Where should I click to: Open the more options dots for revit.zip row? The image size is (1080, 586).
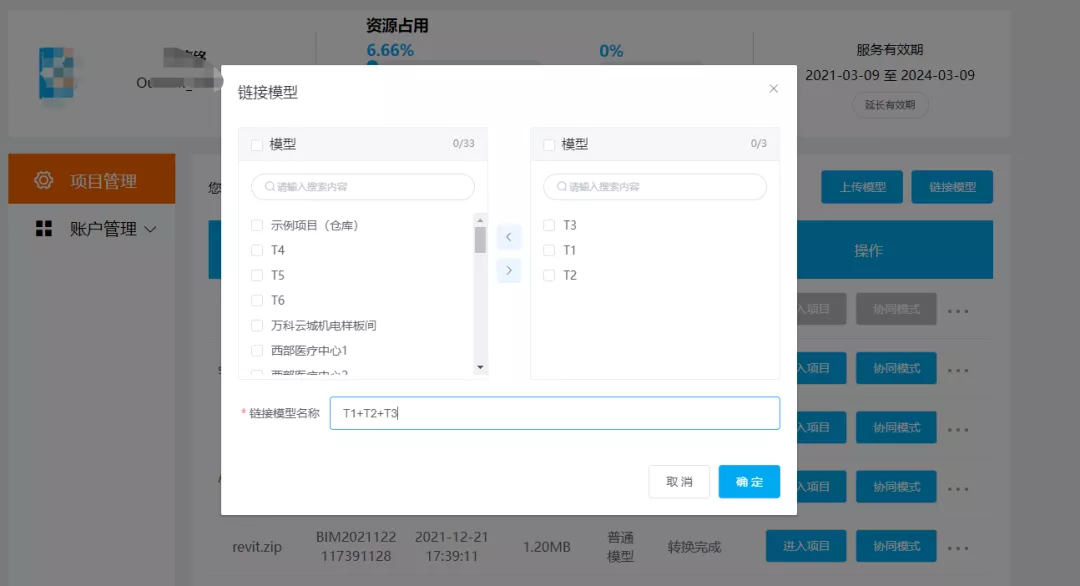pyautogui.click(x=957, y=548)
